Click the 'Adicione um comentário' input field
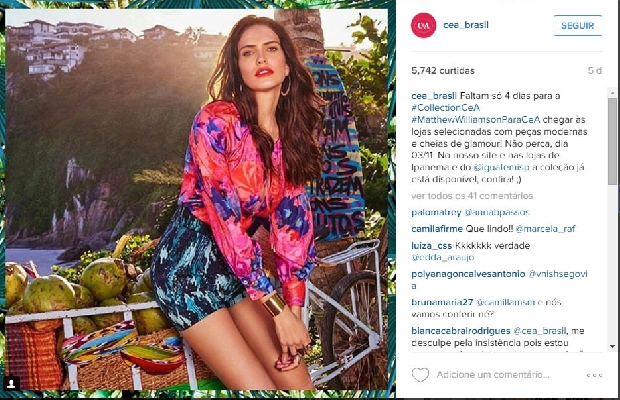Viewport: 620px width, 400px height. point(493,375)
